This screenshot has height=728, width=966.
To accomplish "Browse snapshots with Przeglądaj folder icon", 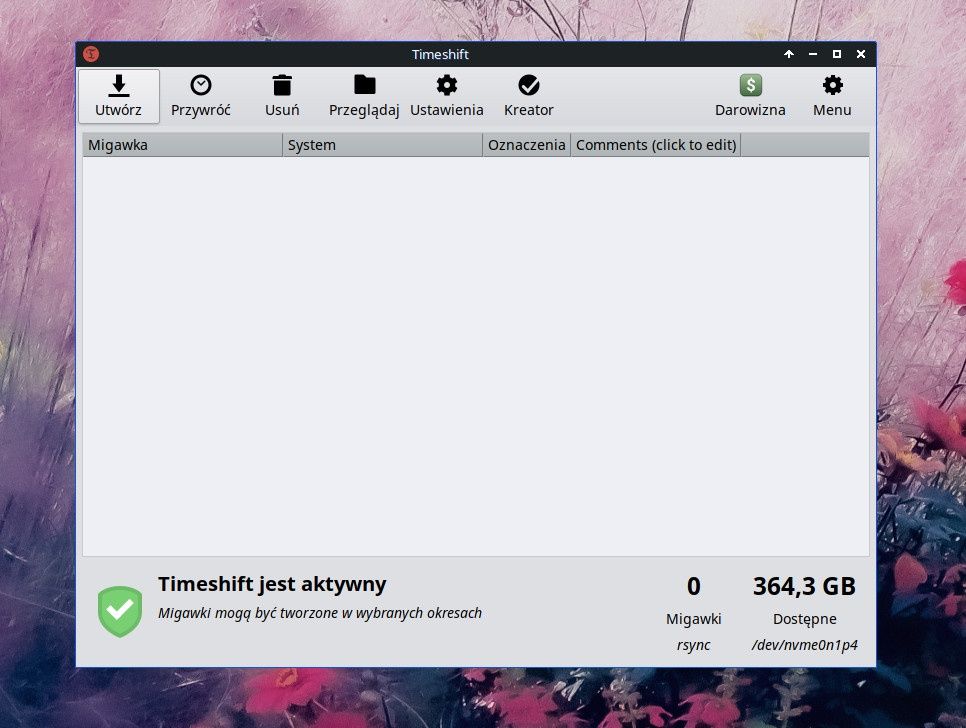I will [x=364, y=96].
